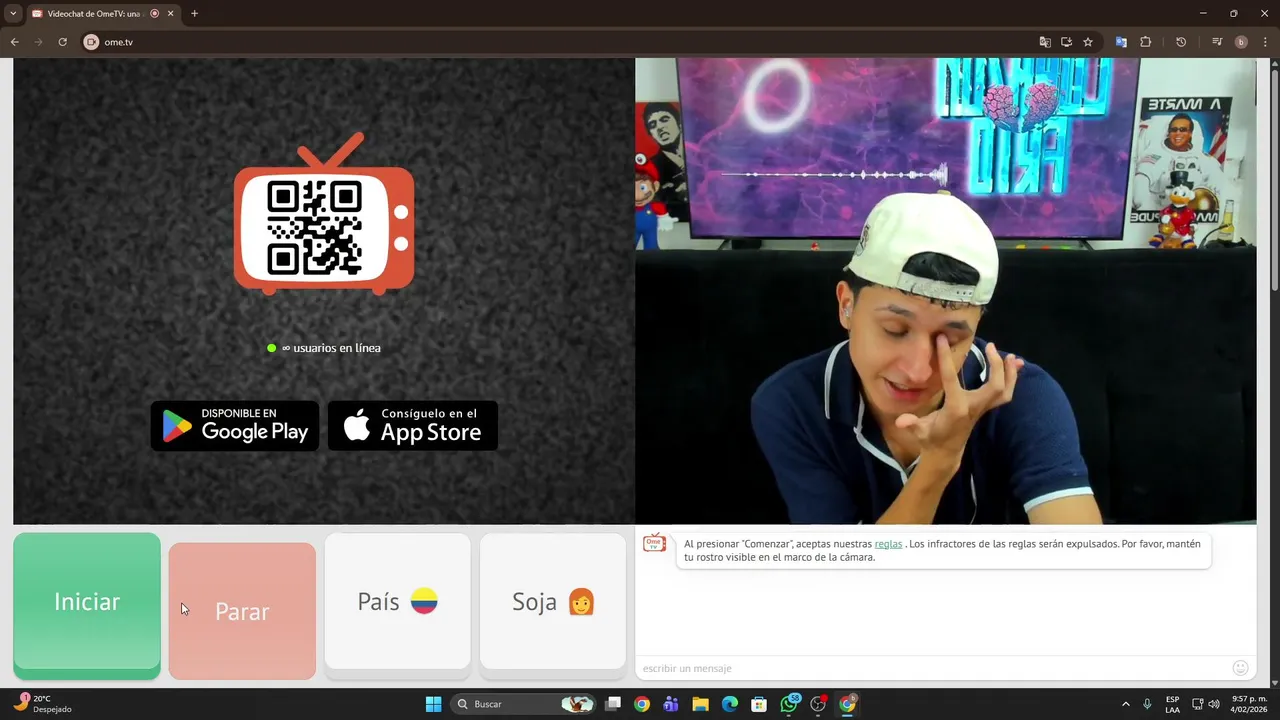Bookmark this page with the star
Image resolution: width=1280 pixels, height=720 pixels.
coord(1088,42)
